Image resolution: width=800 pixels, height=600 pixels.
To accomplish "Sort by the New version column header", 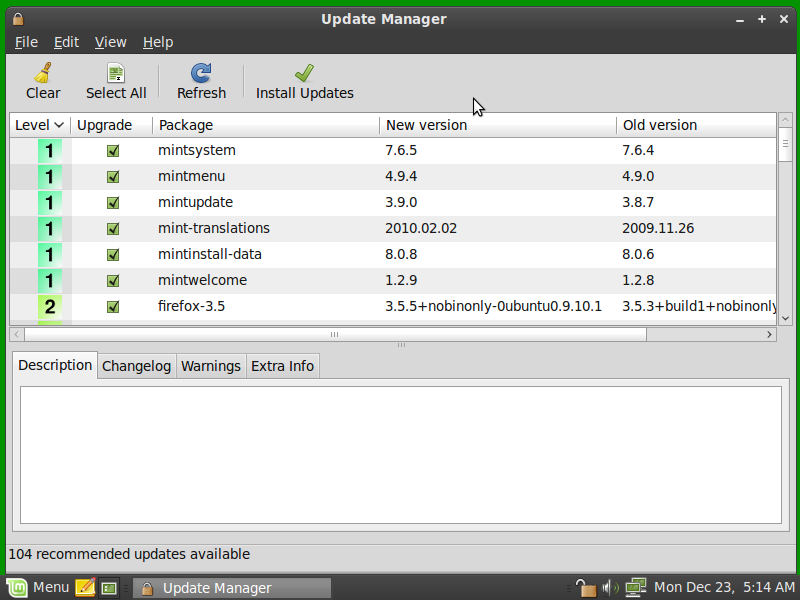I will [x=498, y=125].
